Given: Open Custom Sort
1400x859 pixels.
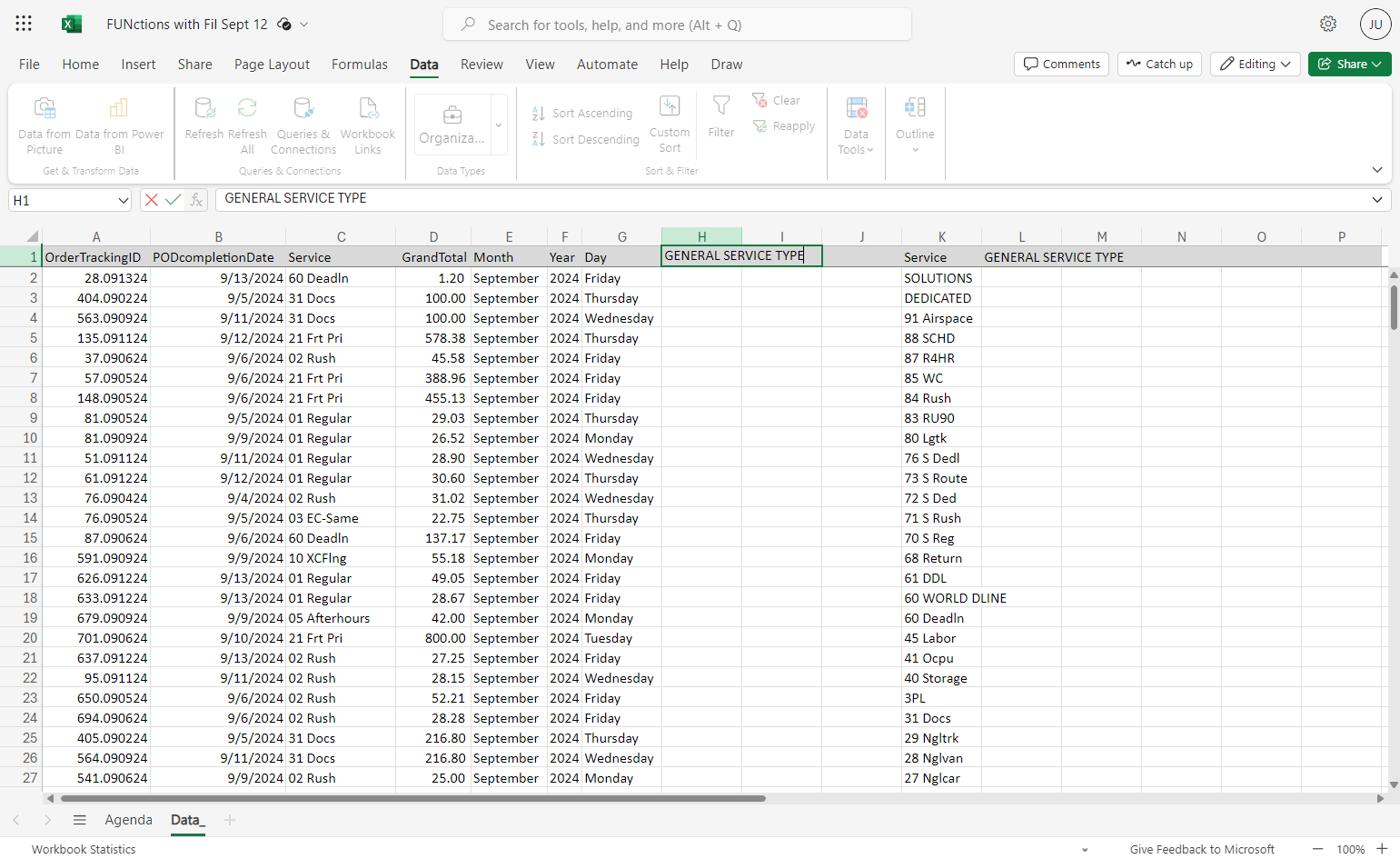Looking at the screenshot, I should (670, 125).
